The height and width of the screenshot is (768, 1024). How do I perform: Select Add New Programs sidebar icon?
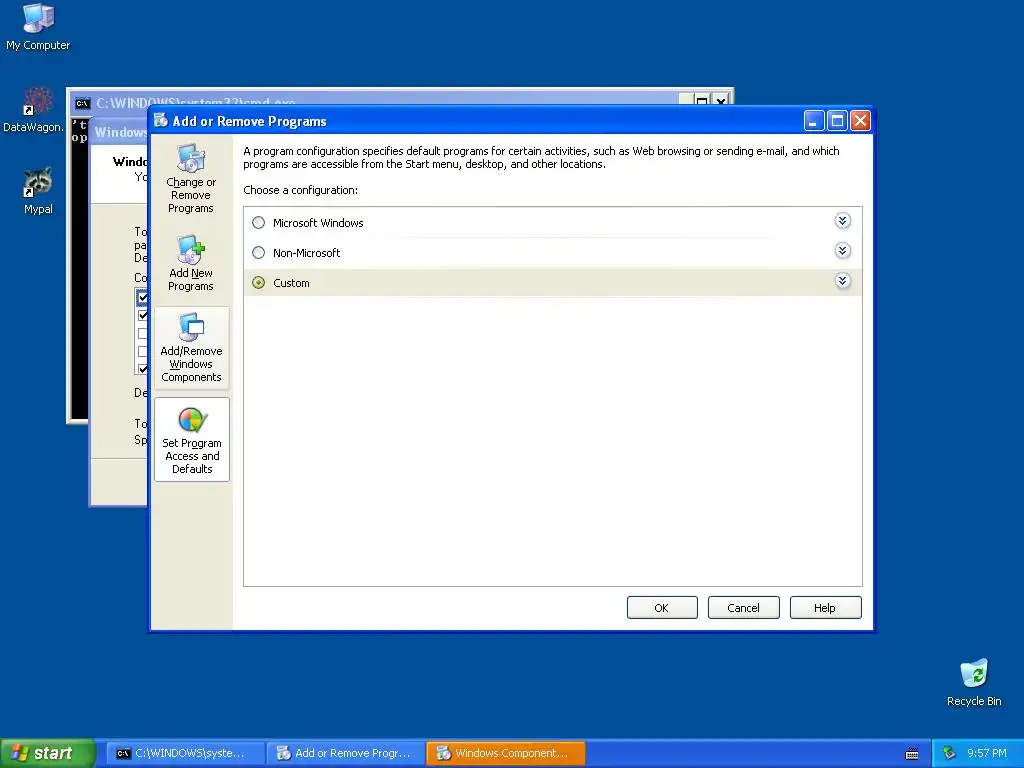click(191, 263)
